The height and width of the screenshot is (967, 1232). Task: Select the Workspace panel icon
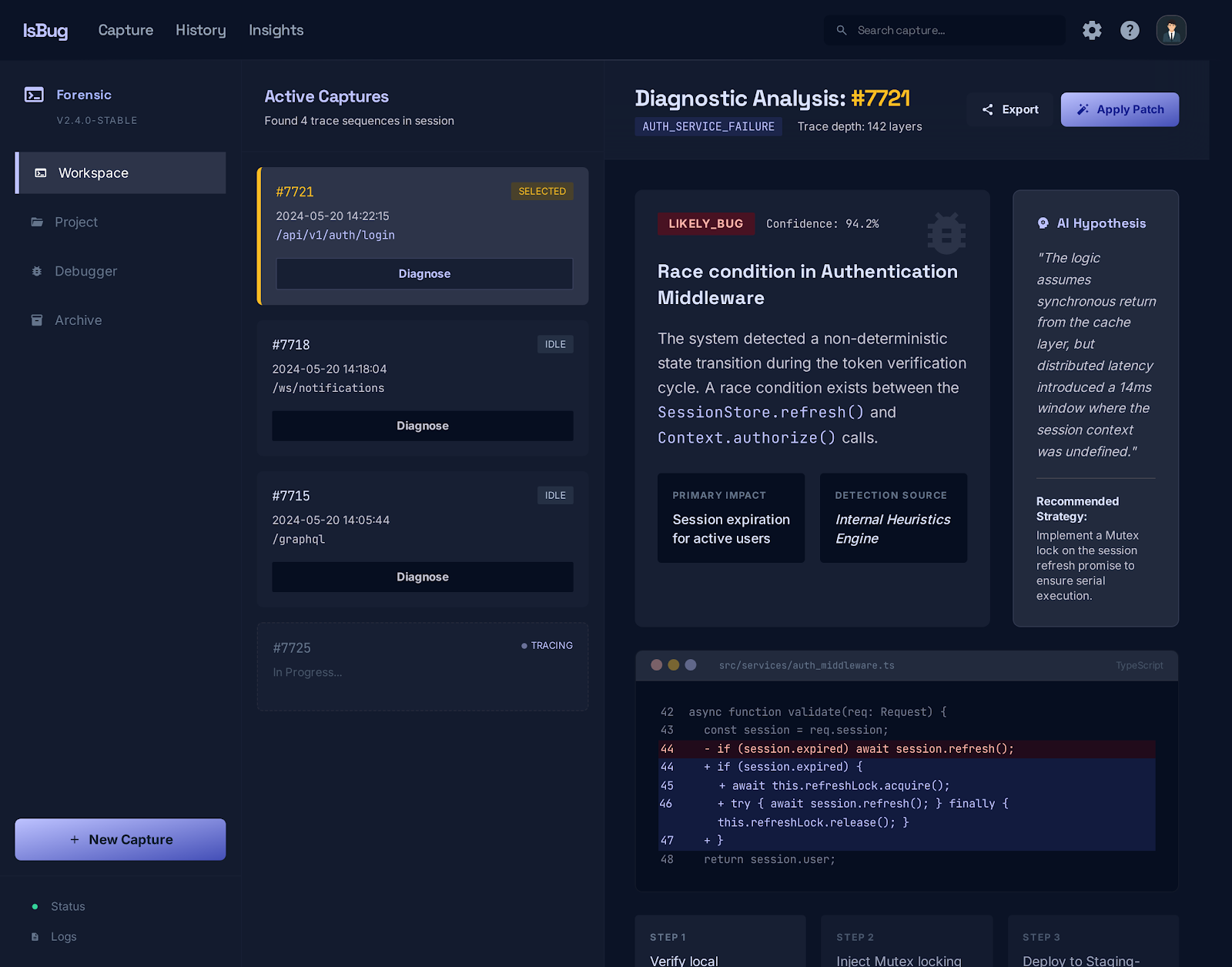tap(40, 172)
